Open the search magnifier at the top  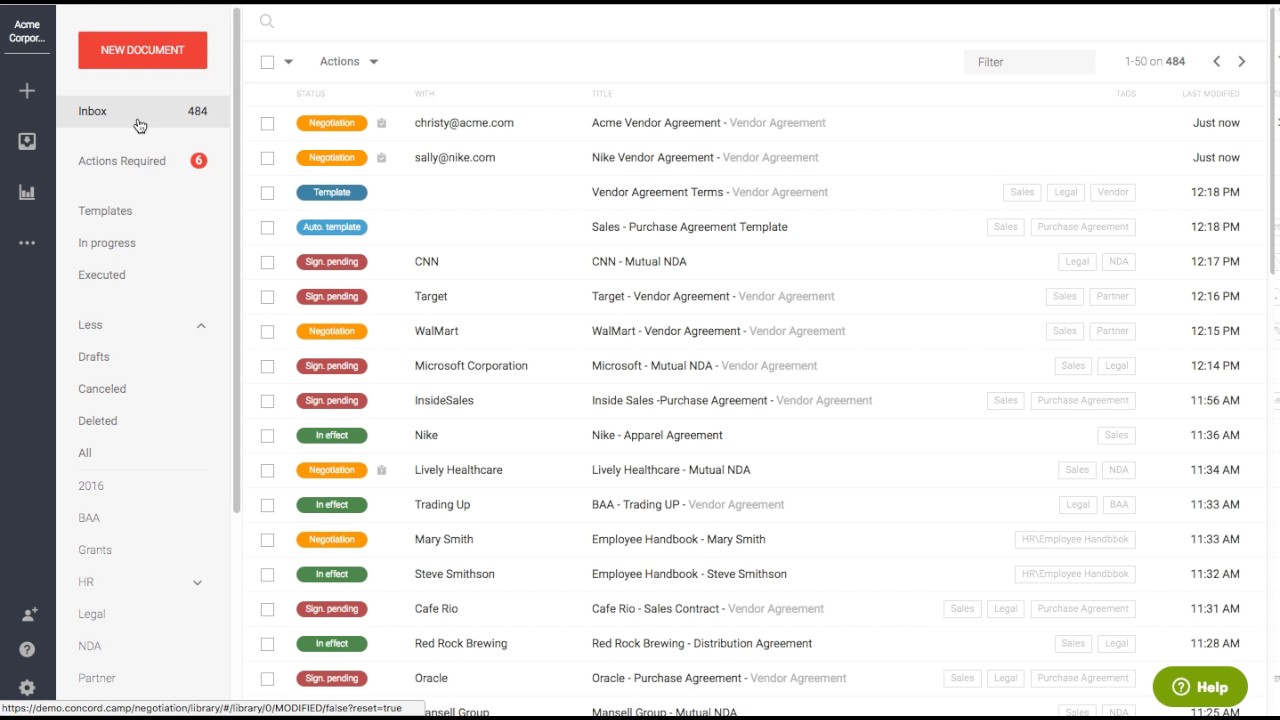266,20
